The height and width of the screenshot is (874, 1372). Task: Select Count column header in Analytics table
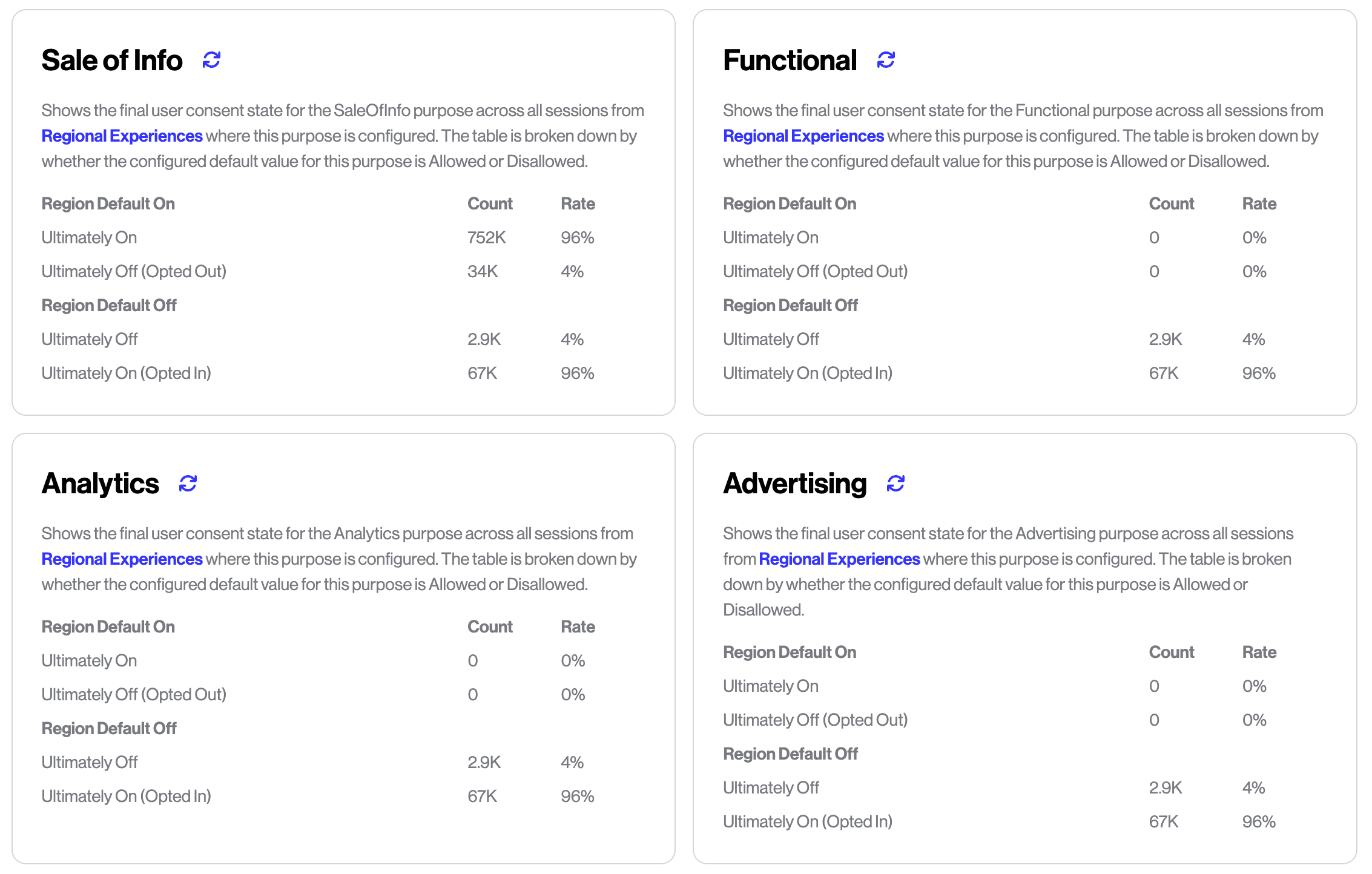coord(490,627)
